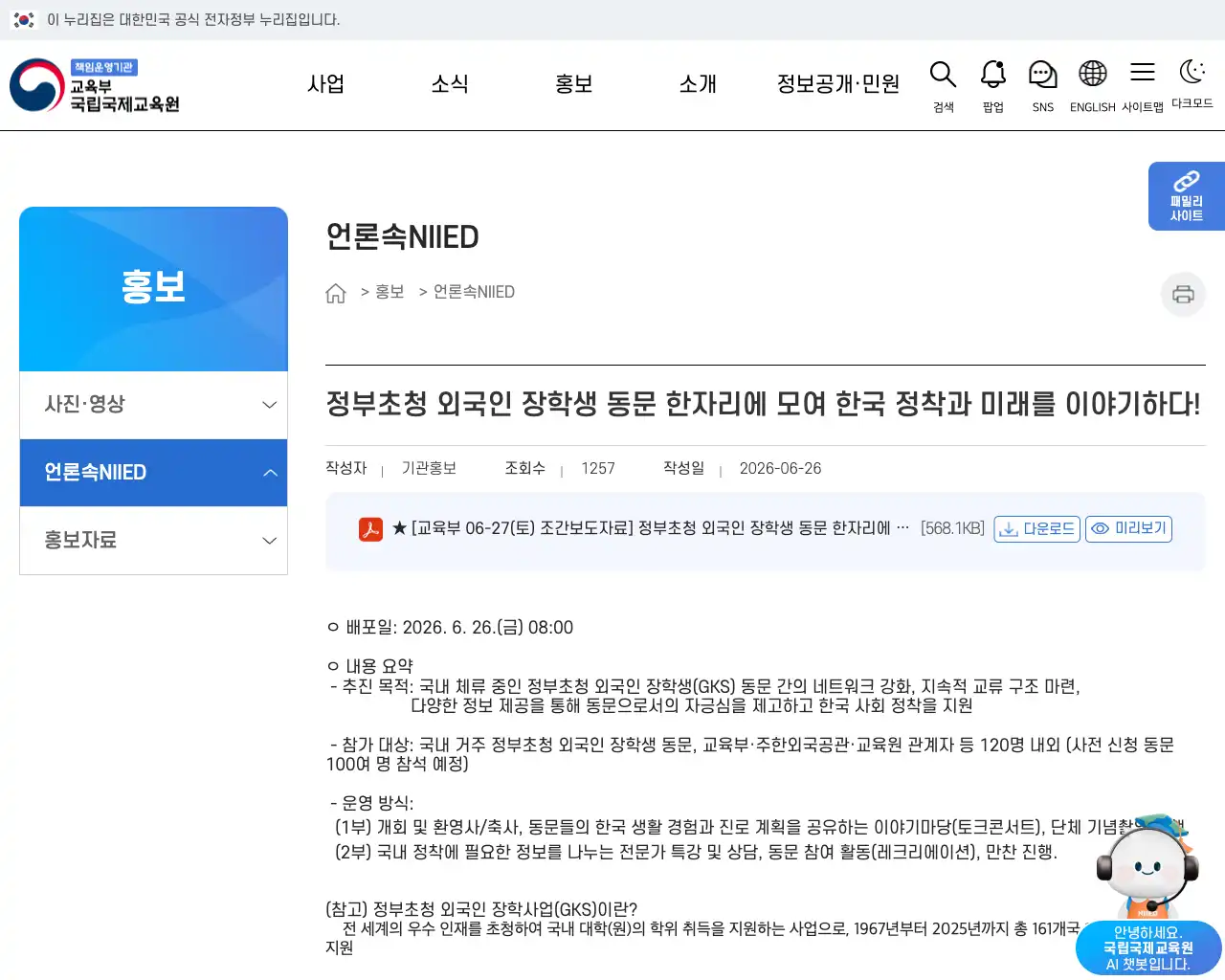Image resolution: width=1225 pixels, height=980 pixels.
Task: Click the author value 기관홍보
Action: coord(429,468)
